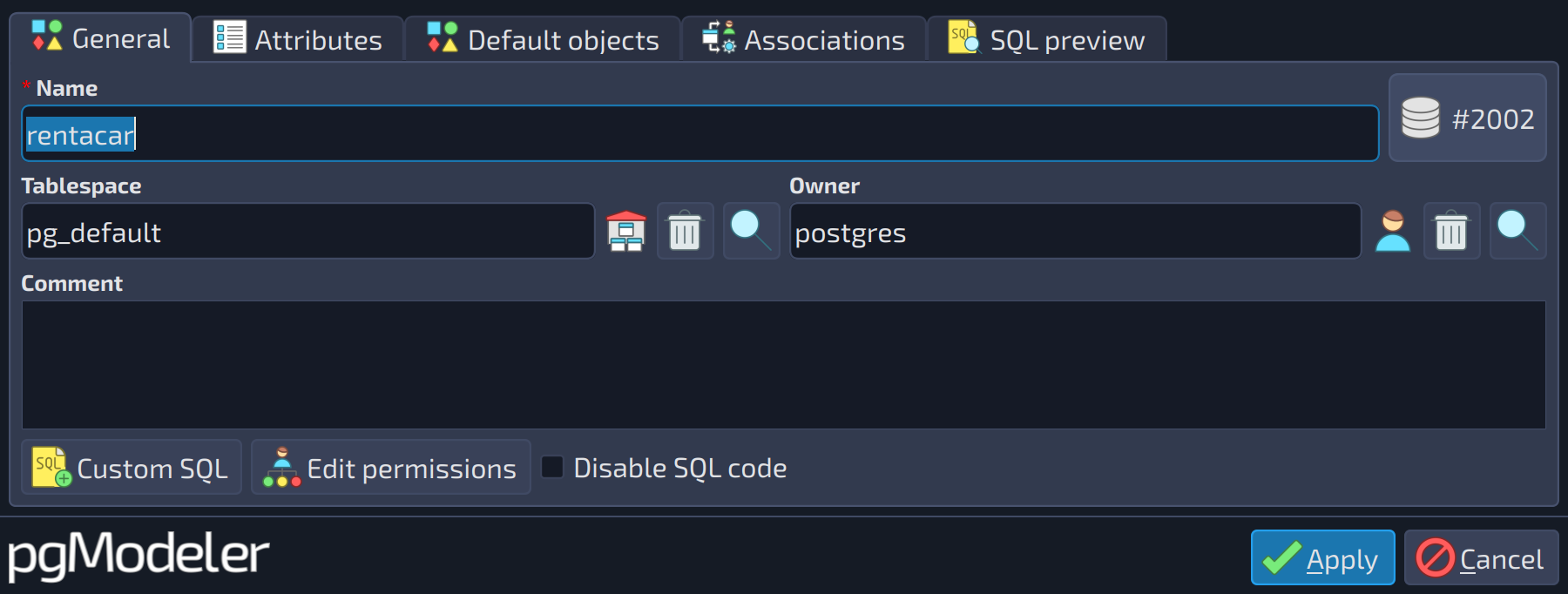Click the tablespace object icon
Viewport: 1568px width, 594px height.
tap(626, 232)
